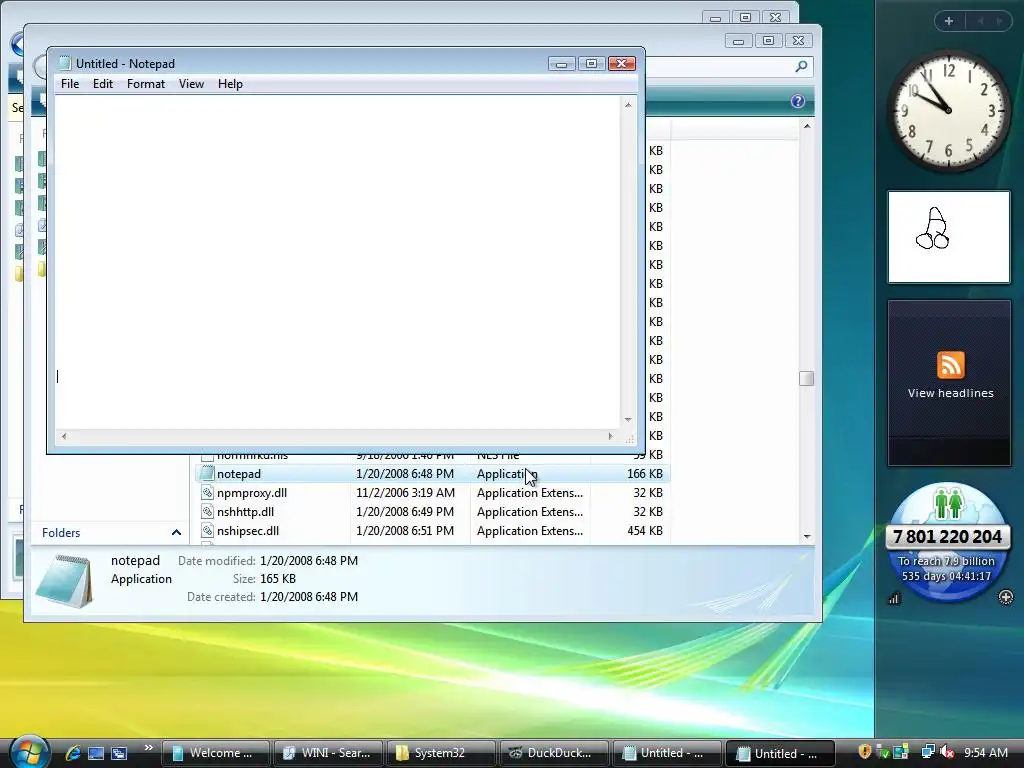Click Notepad's horizontal scrollbar right arrow

pos(611,436)
